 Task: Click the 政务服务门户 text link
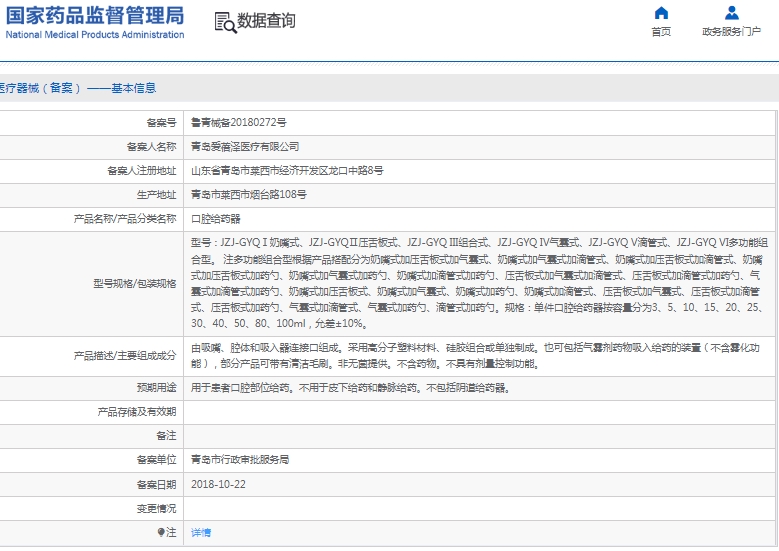731,32
